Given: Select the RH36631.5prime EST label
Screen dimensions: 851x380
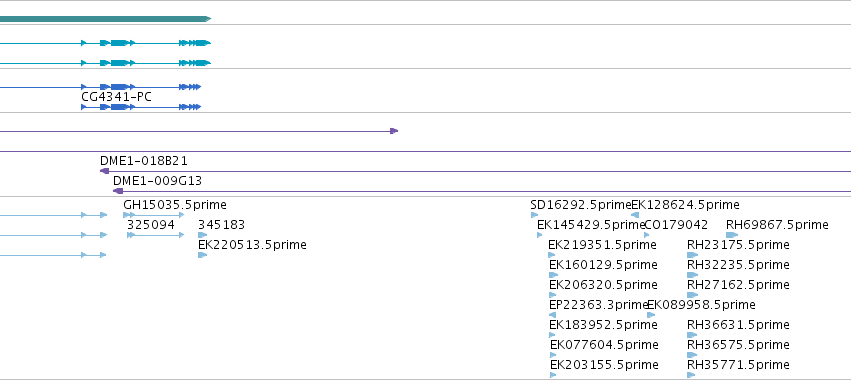Looking at the screenshot, I should [x=738, y=325].
